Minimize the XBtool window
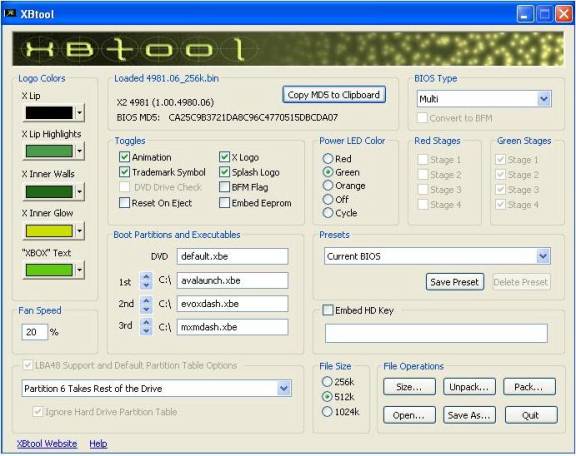Viewport: 576px width, 456px height. point(525,14)
